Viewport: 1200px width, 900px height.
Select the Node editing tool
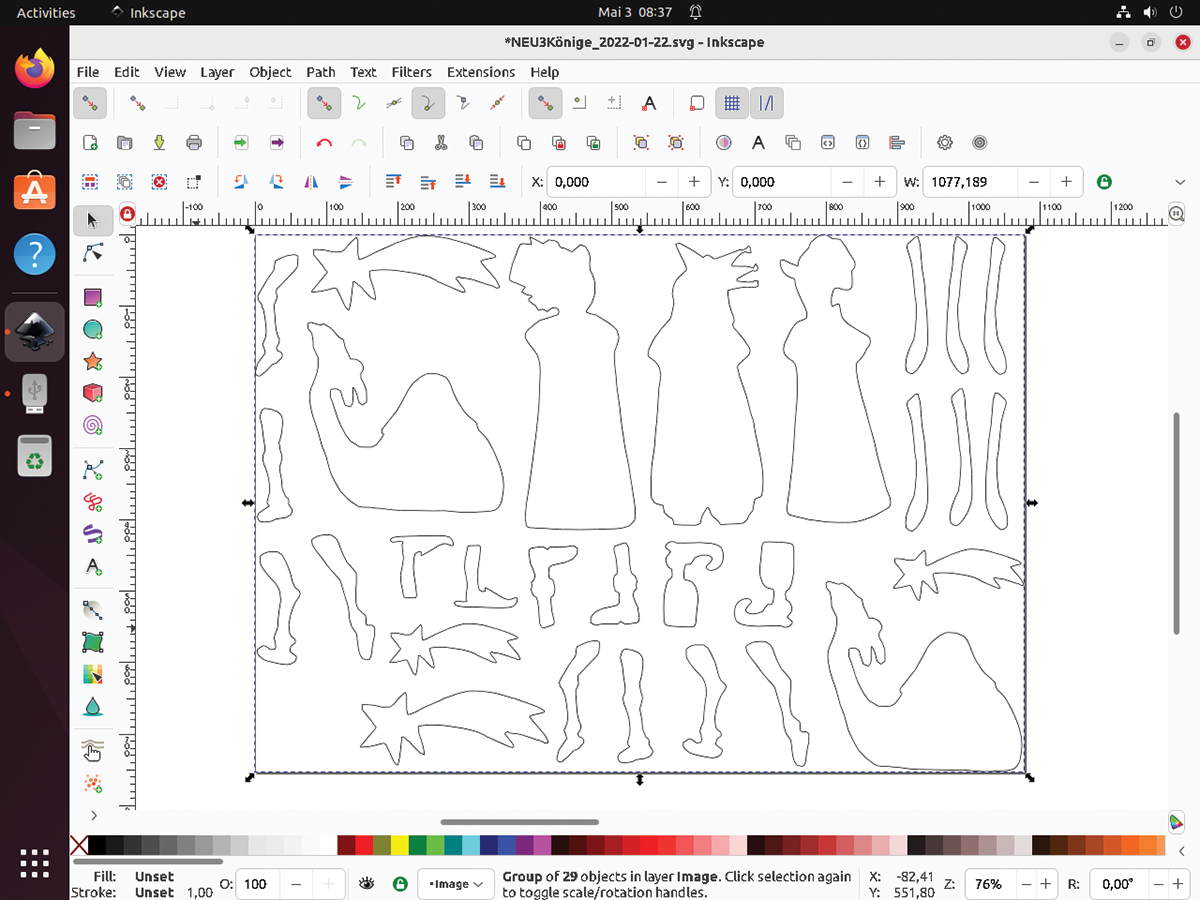point(93,252)
